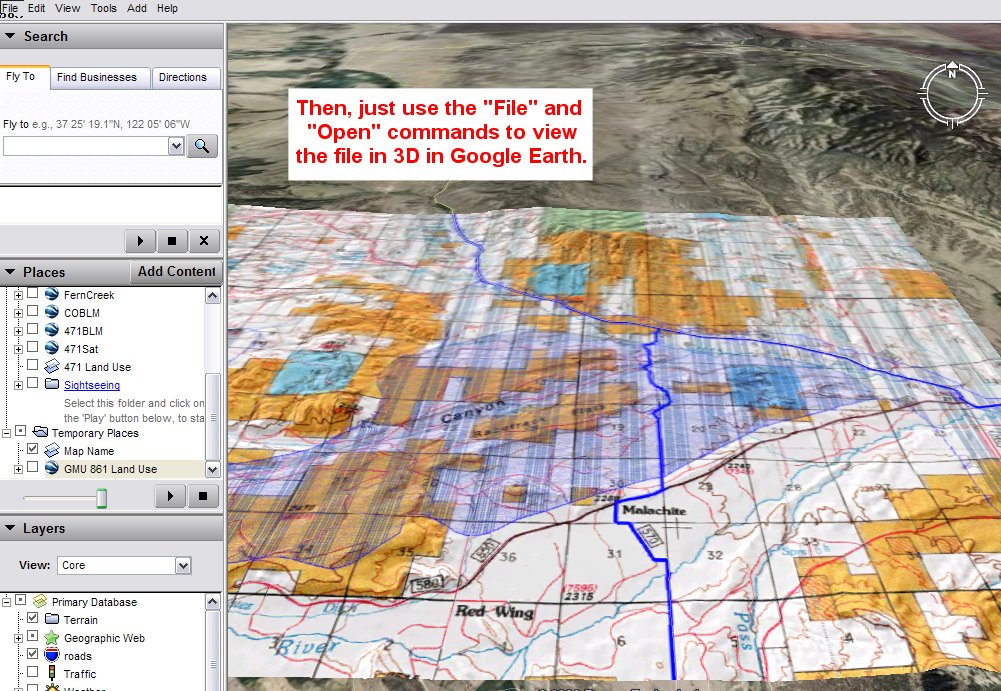Click the Places opacity slider handle
The height and width of the screenshot is (691, 1001).
coord(102,497)
